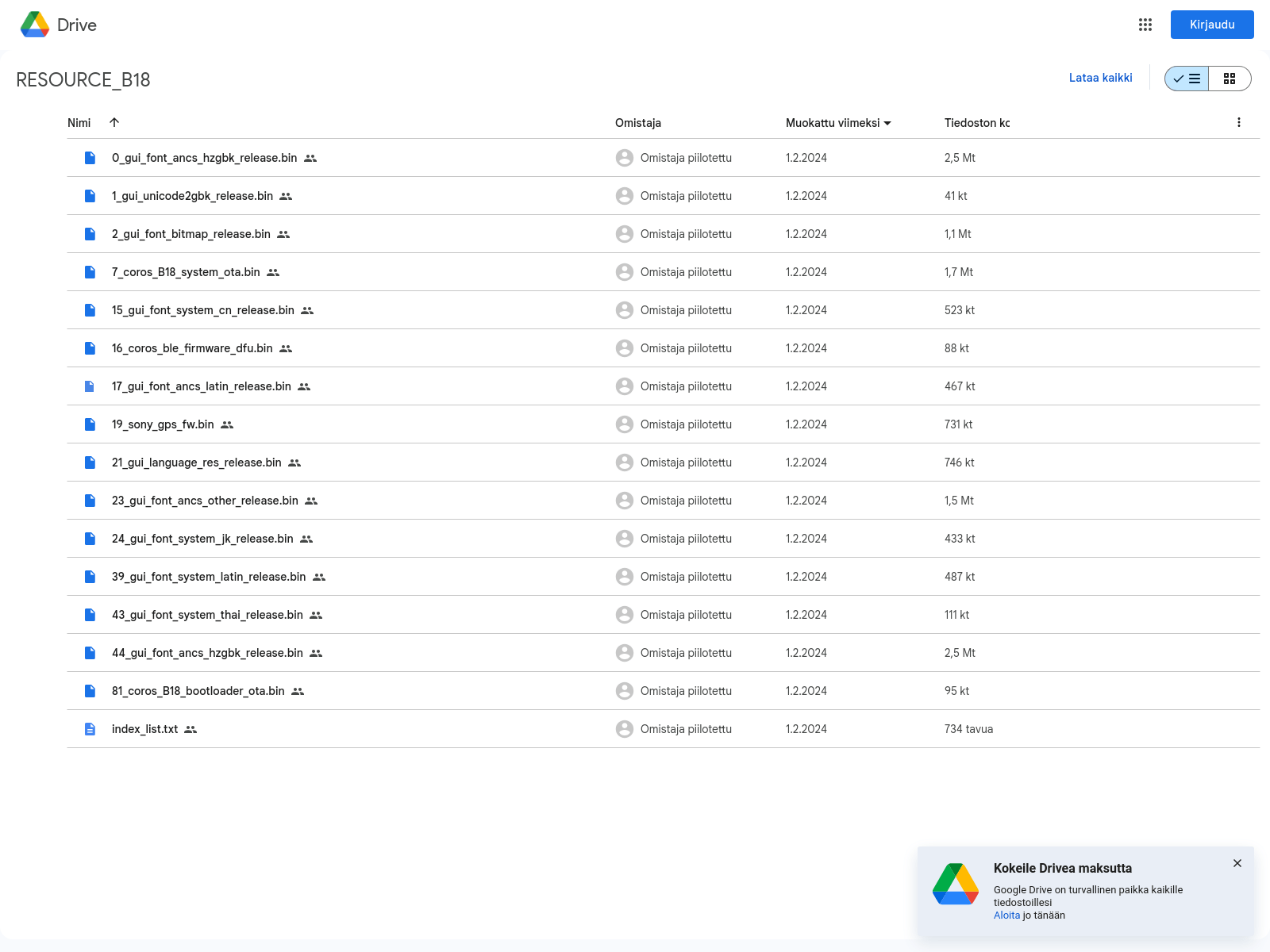Click shared icon next to index_list.txt
The width and height of the screenshot is (1270, 952).
point(190,730)
